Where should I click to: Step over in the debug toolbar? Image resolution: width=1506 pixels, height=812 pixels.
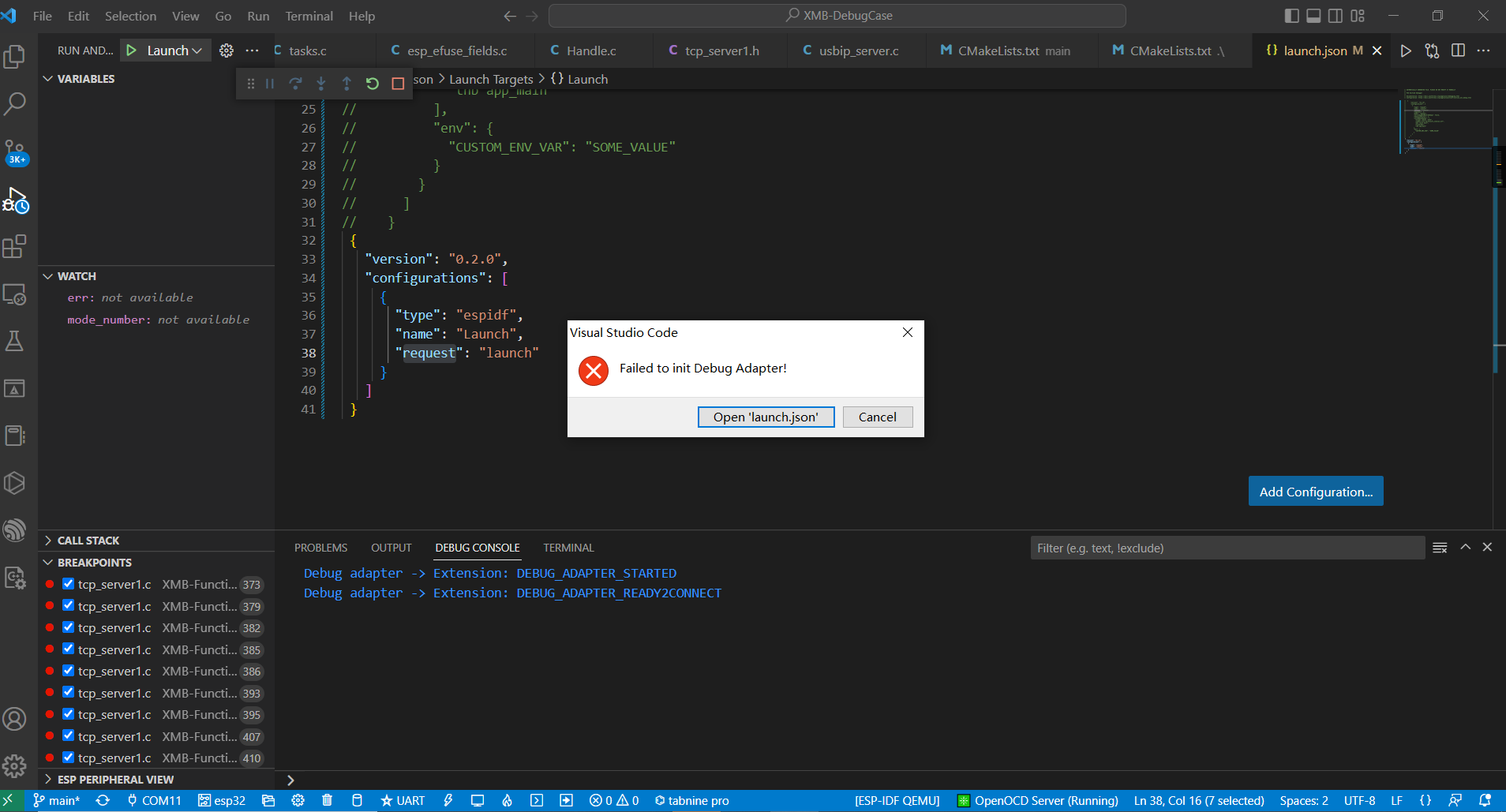(x=295, y=84)
